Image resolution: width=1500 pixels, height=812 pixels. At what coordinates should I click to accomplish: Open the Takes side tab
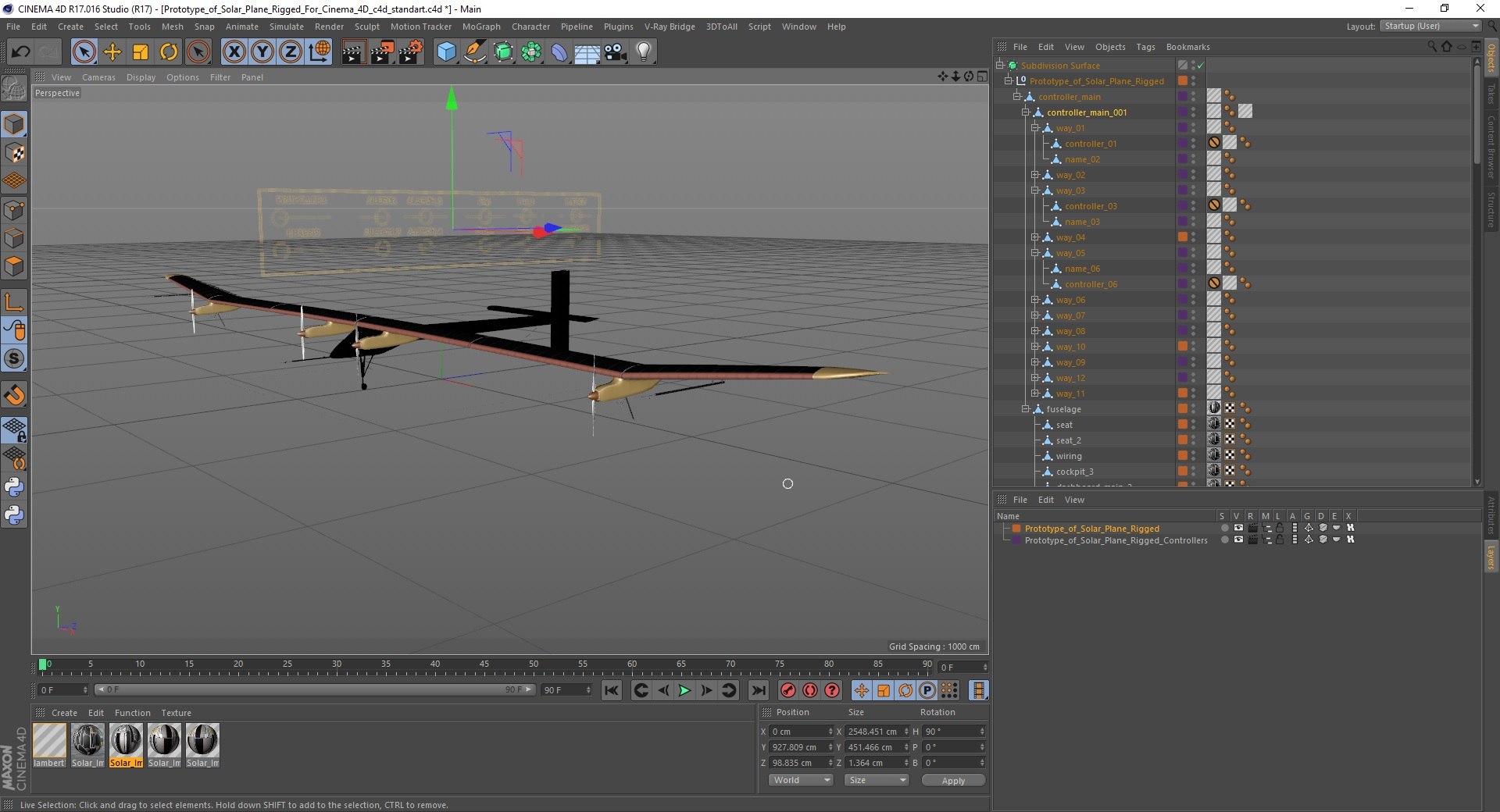click(1491, 94)
